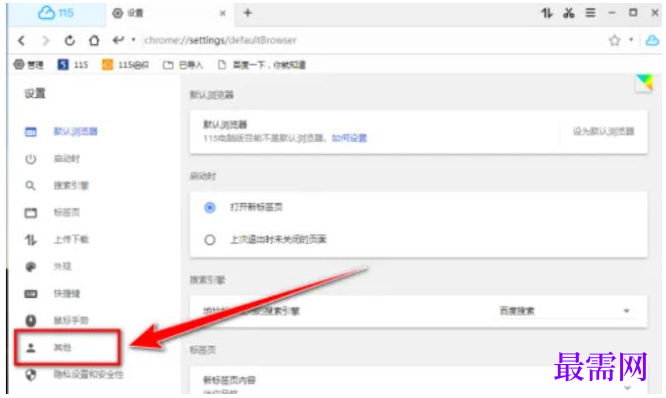
Task: Choose 上次退出时未关闭的页面 radio option
Action: click(x=210, y=240)
